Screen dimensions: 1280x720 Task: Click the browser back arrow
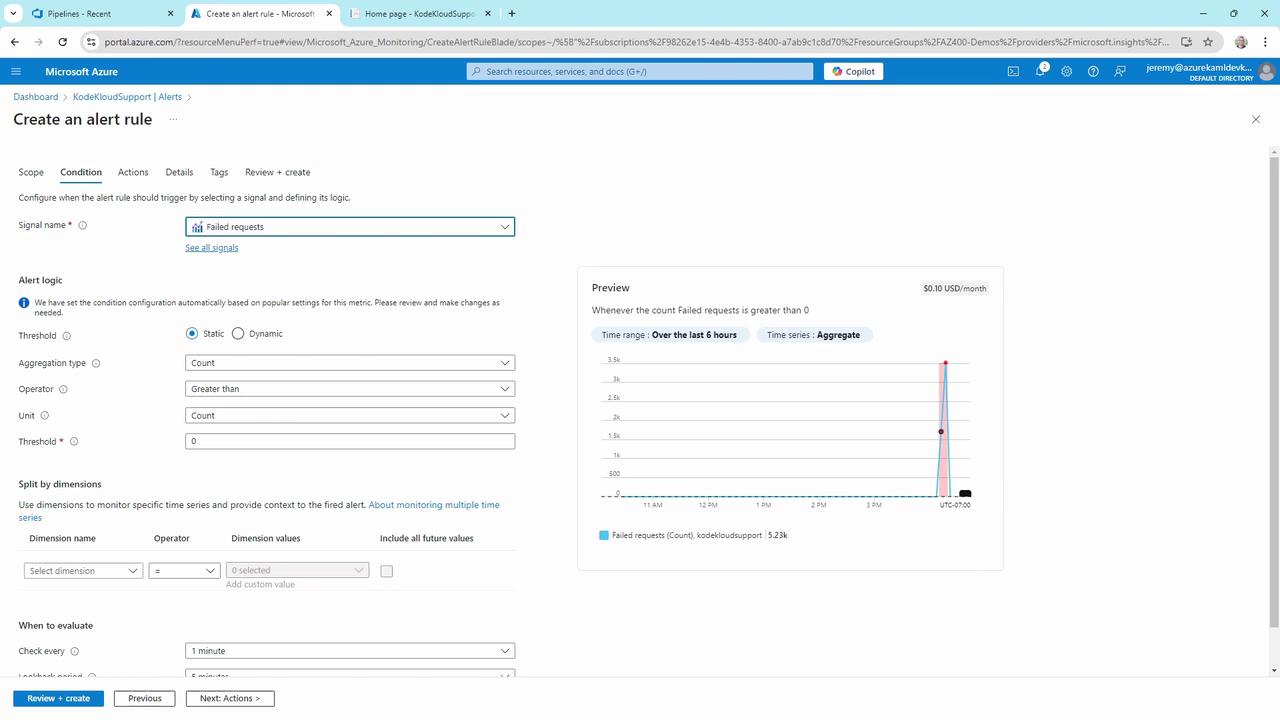pyautogui.click(x=14, y=42)
